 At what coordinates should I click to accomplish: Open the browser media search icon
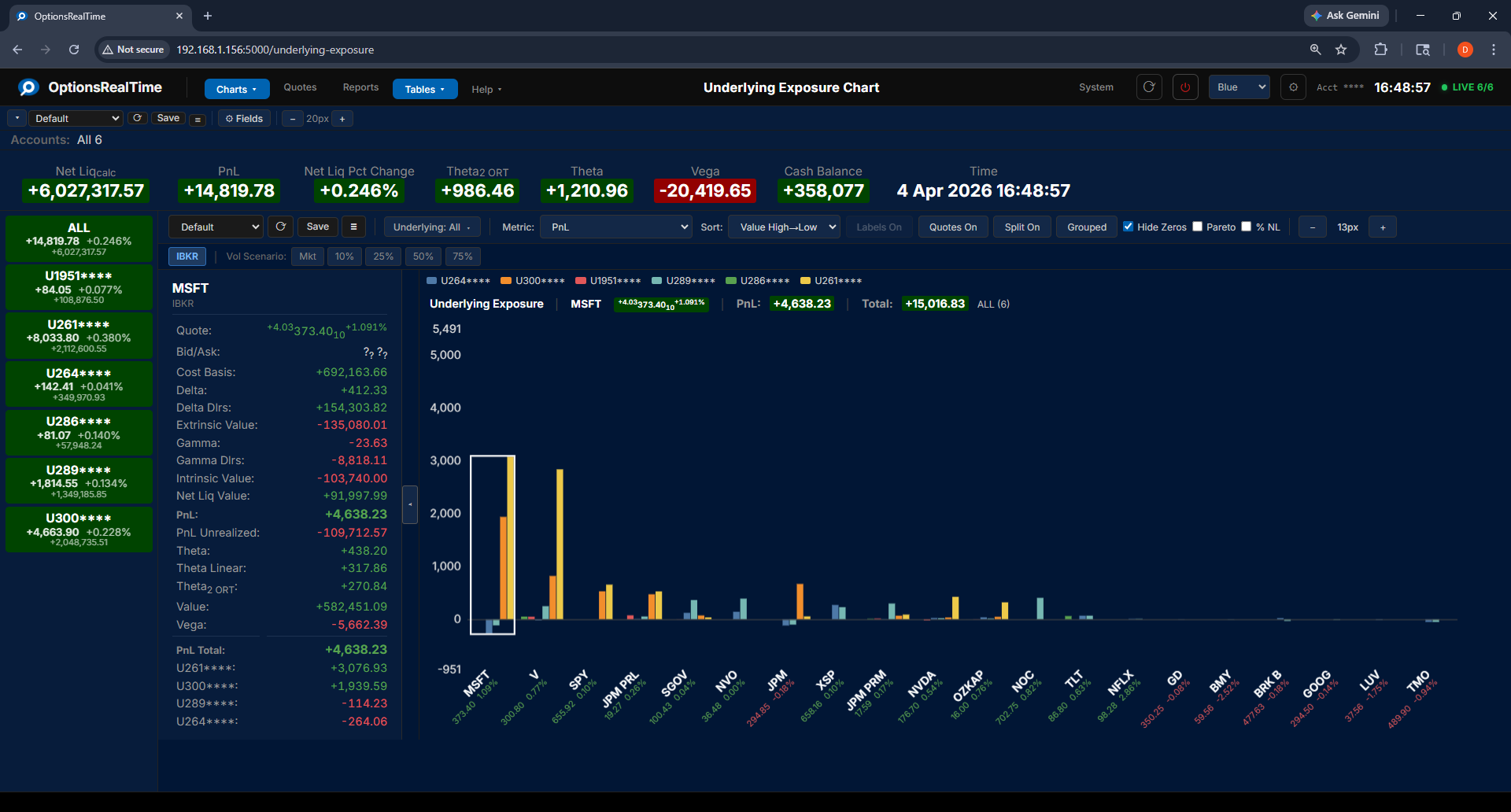tap(1423, 50)
